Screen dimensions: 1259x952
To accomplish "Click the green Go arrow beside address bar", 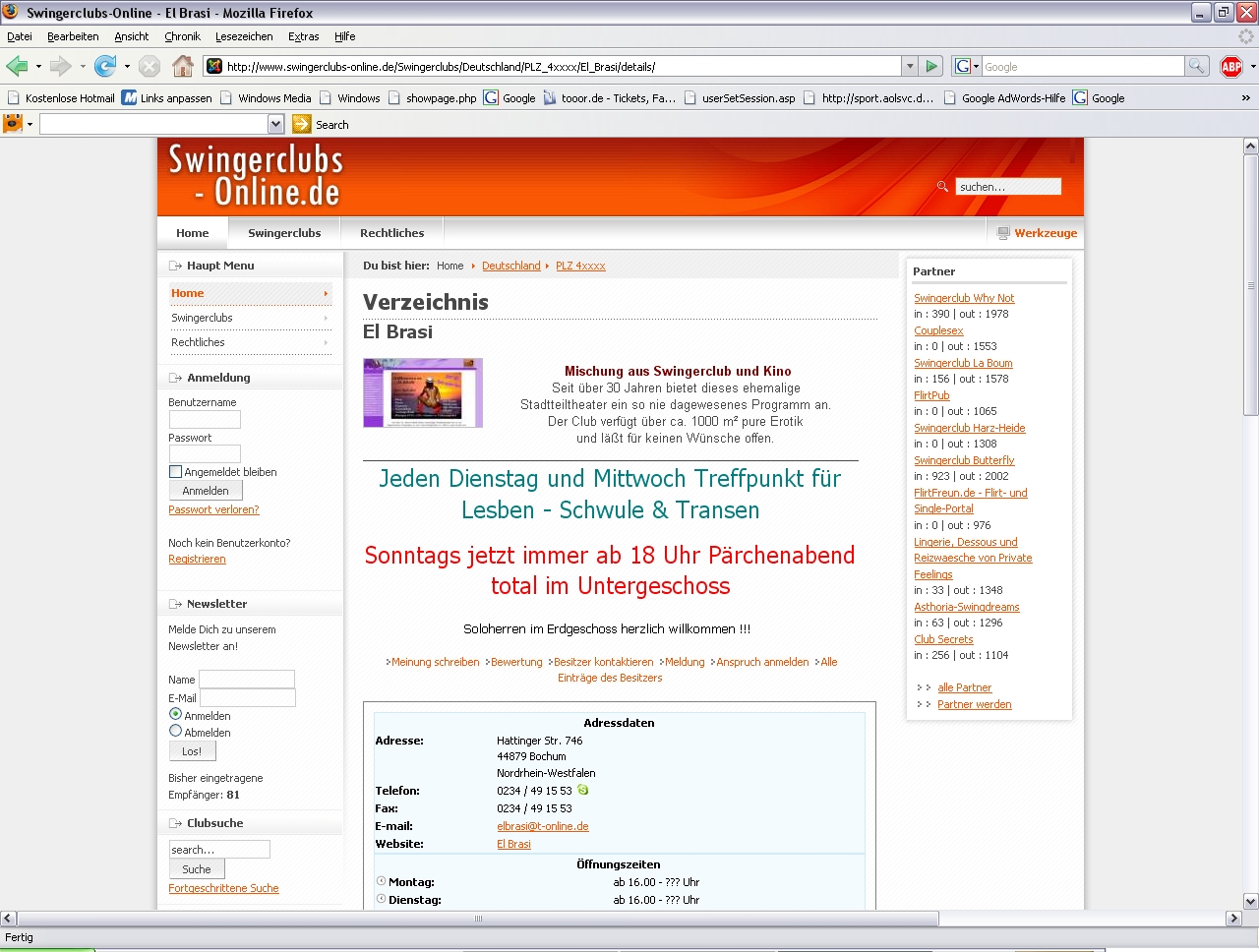I will pos(932,66).
